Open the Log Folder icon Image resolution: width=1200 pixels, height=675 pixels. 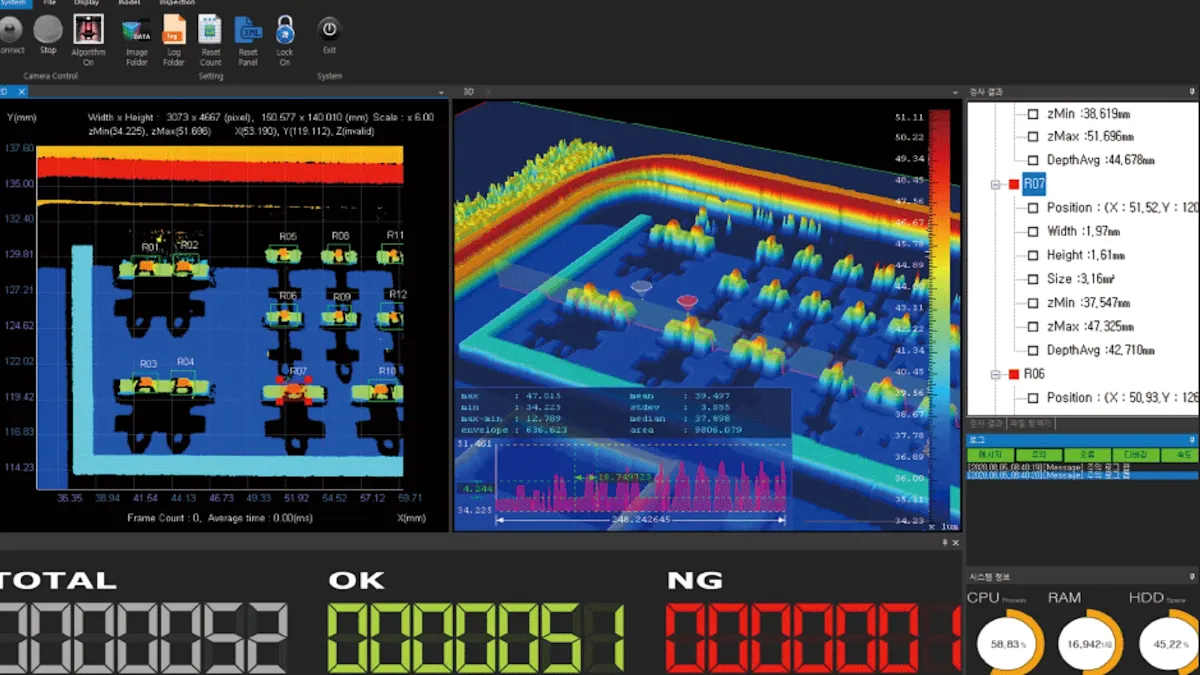click(x=174, y=29)
